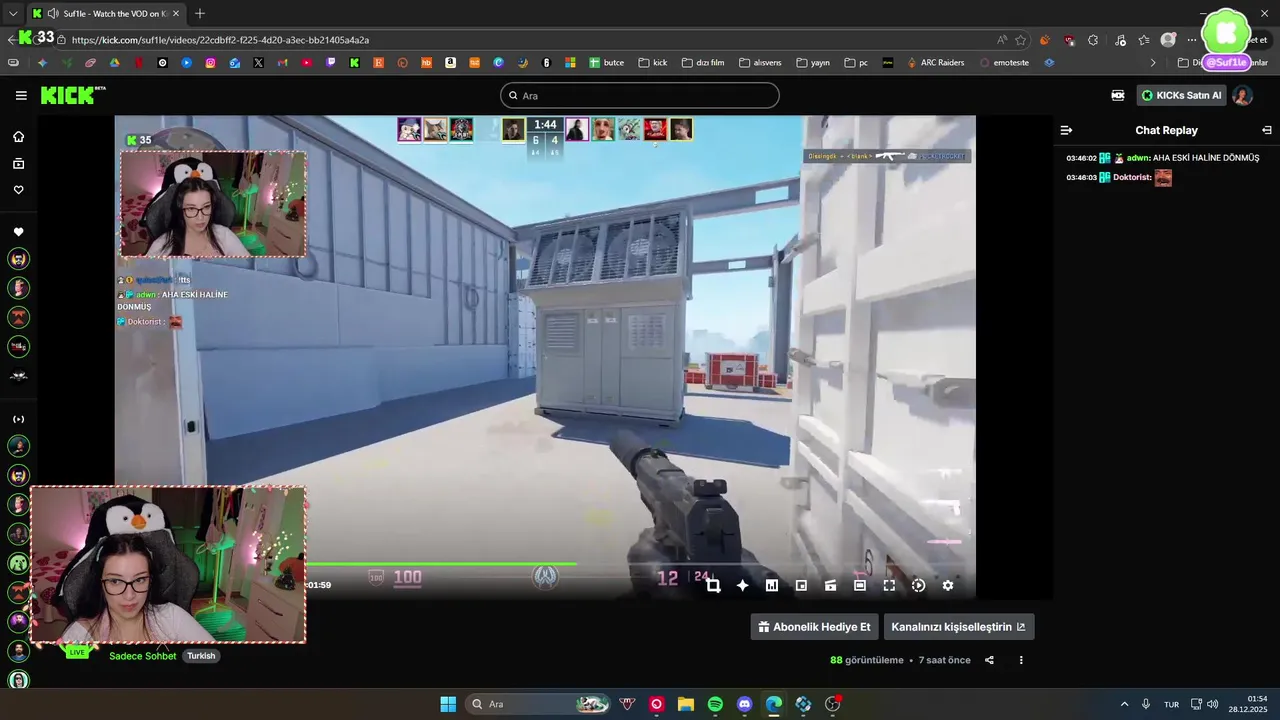1280x720 pixels.
Task: Click the browser address bar URL
Action: coord(220,40)
